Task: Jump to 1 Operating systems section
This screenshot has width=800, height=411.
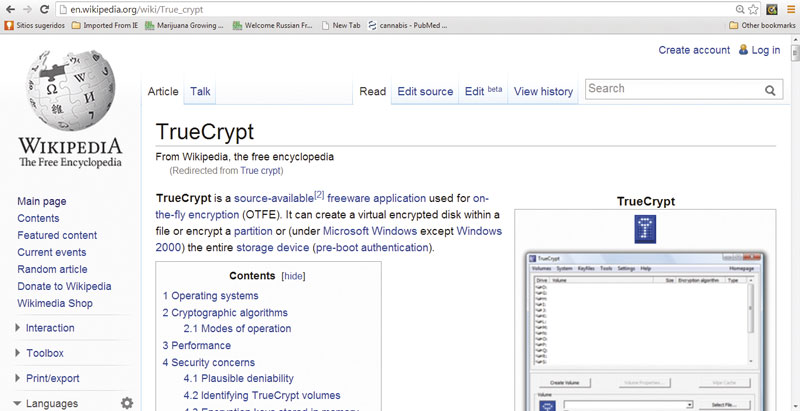Action: [x=211, y=296]
